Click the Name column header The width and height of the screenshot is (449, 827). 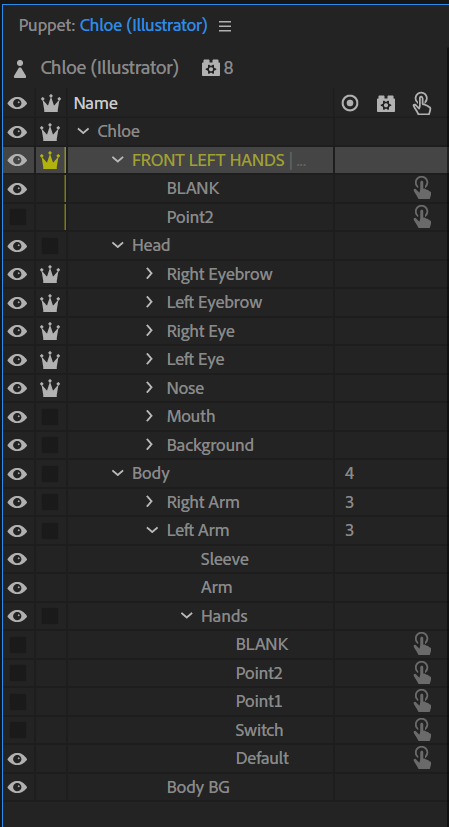[x=95, y=103]
